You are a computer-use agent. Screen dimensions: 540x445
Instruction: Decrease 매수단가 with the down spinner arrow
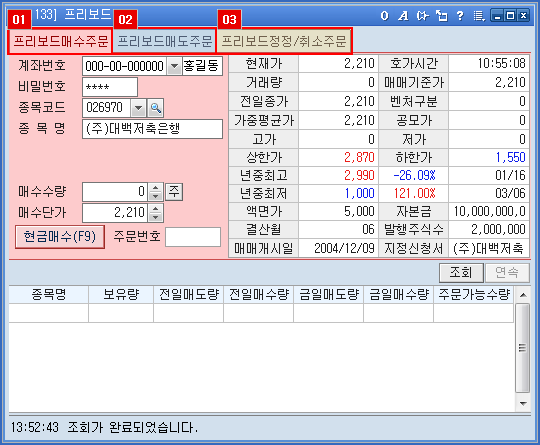click(x=155, y=217)
